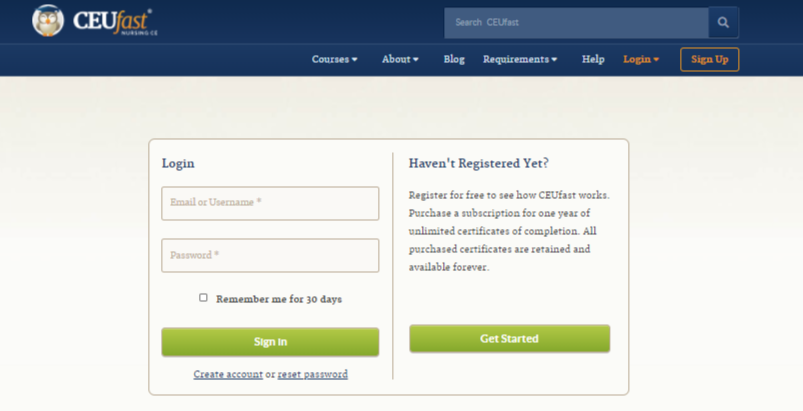The width and height of the screenshot is (803, 411).
Task: Open the Requirements dropdown menu
Action: coord(520,59)
